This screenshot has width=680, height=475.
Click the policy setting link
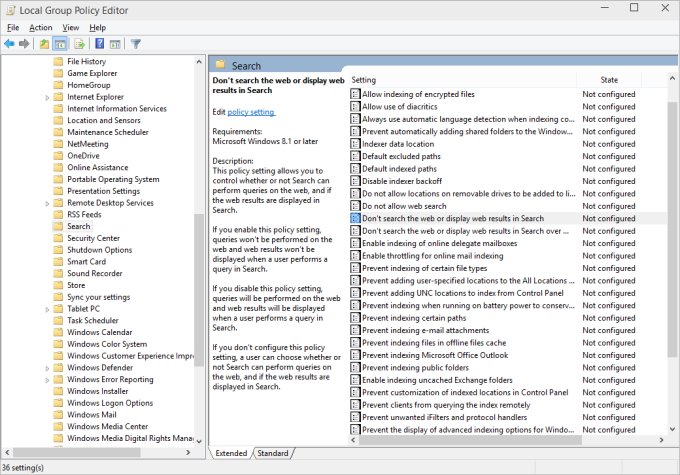251,112
